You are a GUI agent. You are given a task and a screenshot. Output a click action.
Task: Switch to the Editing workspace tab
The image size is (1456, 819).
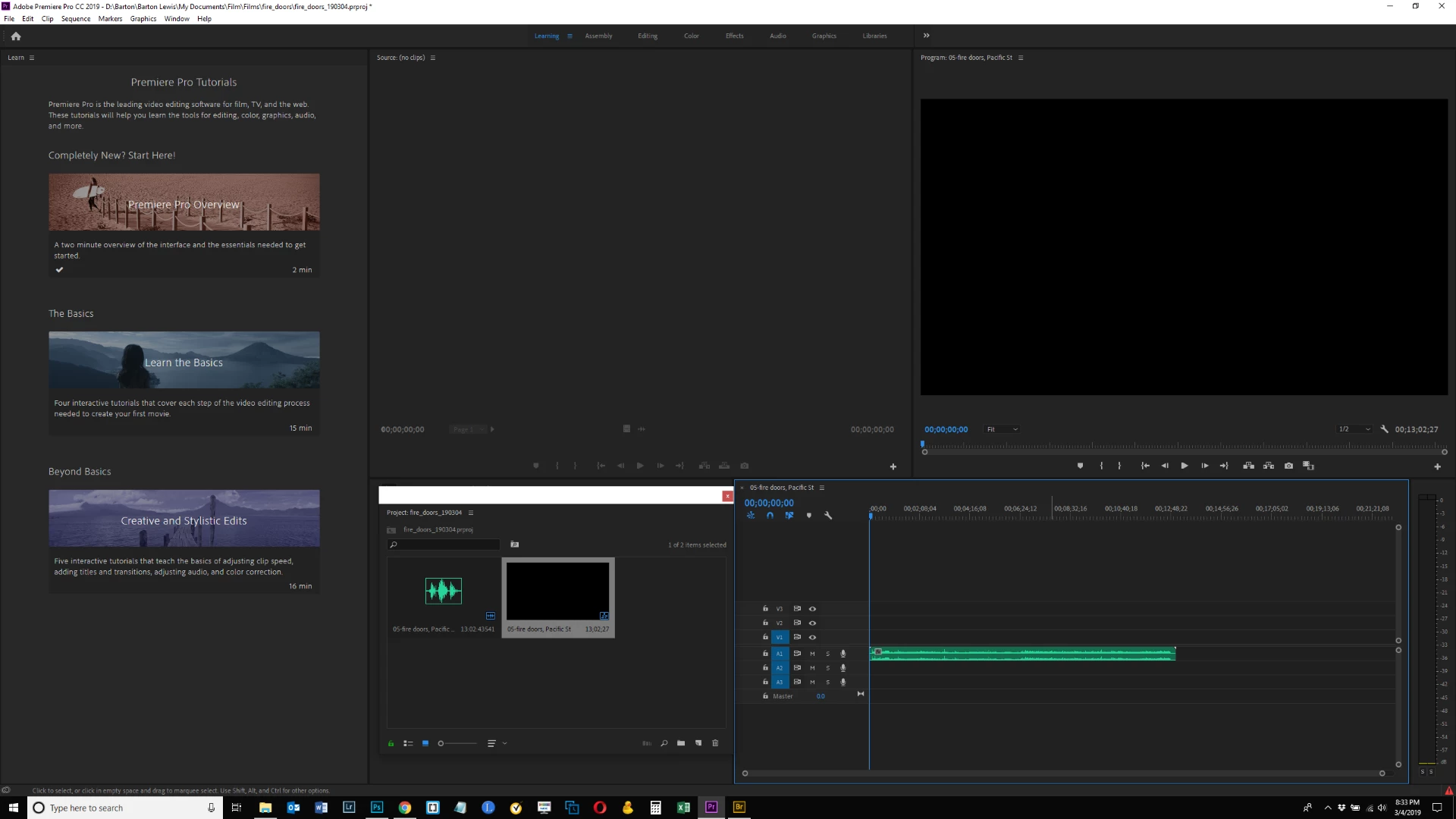pyautogui.click(x=648, y=36)
